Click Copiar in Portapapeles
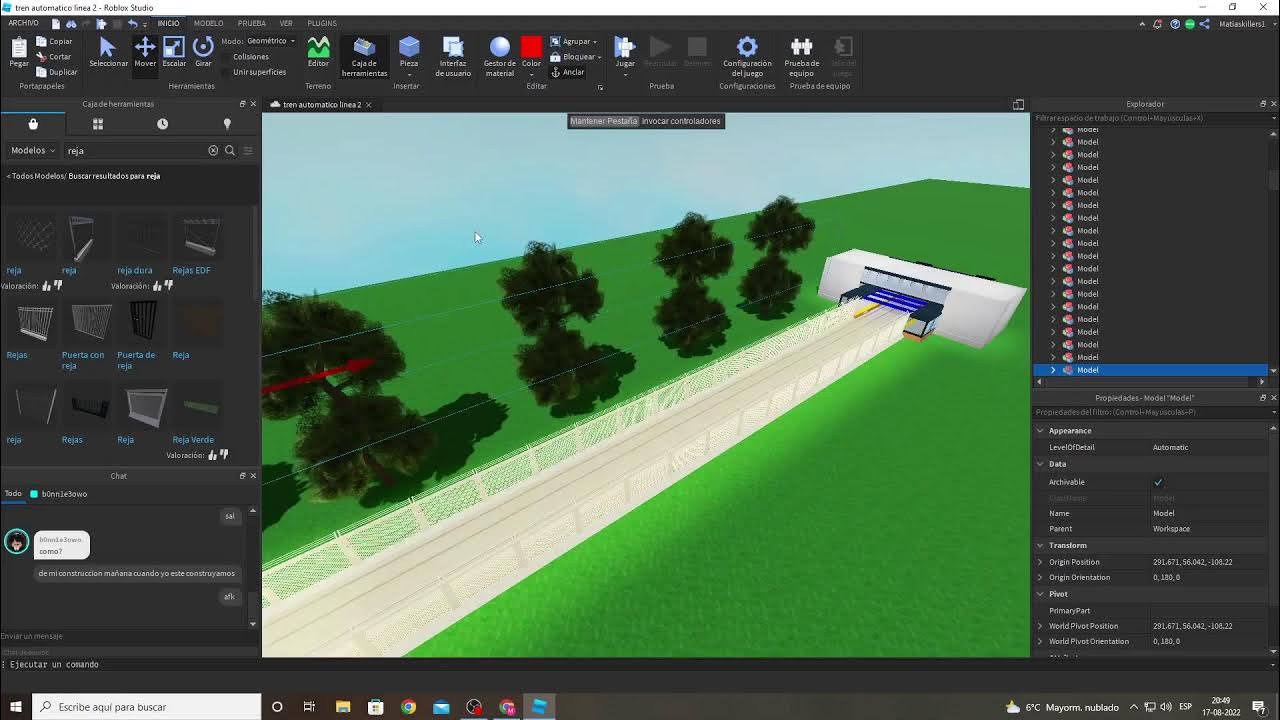This screenshot has width=1280, height=720. 55,41
